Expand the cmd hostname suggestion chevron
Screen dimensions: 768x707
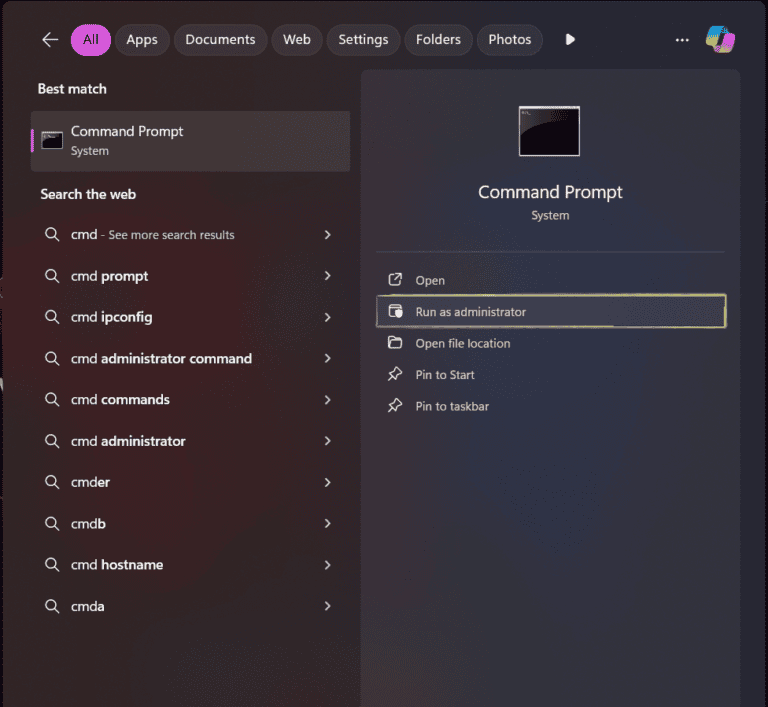pyautogui.click(x=328, y=565)
